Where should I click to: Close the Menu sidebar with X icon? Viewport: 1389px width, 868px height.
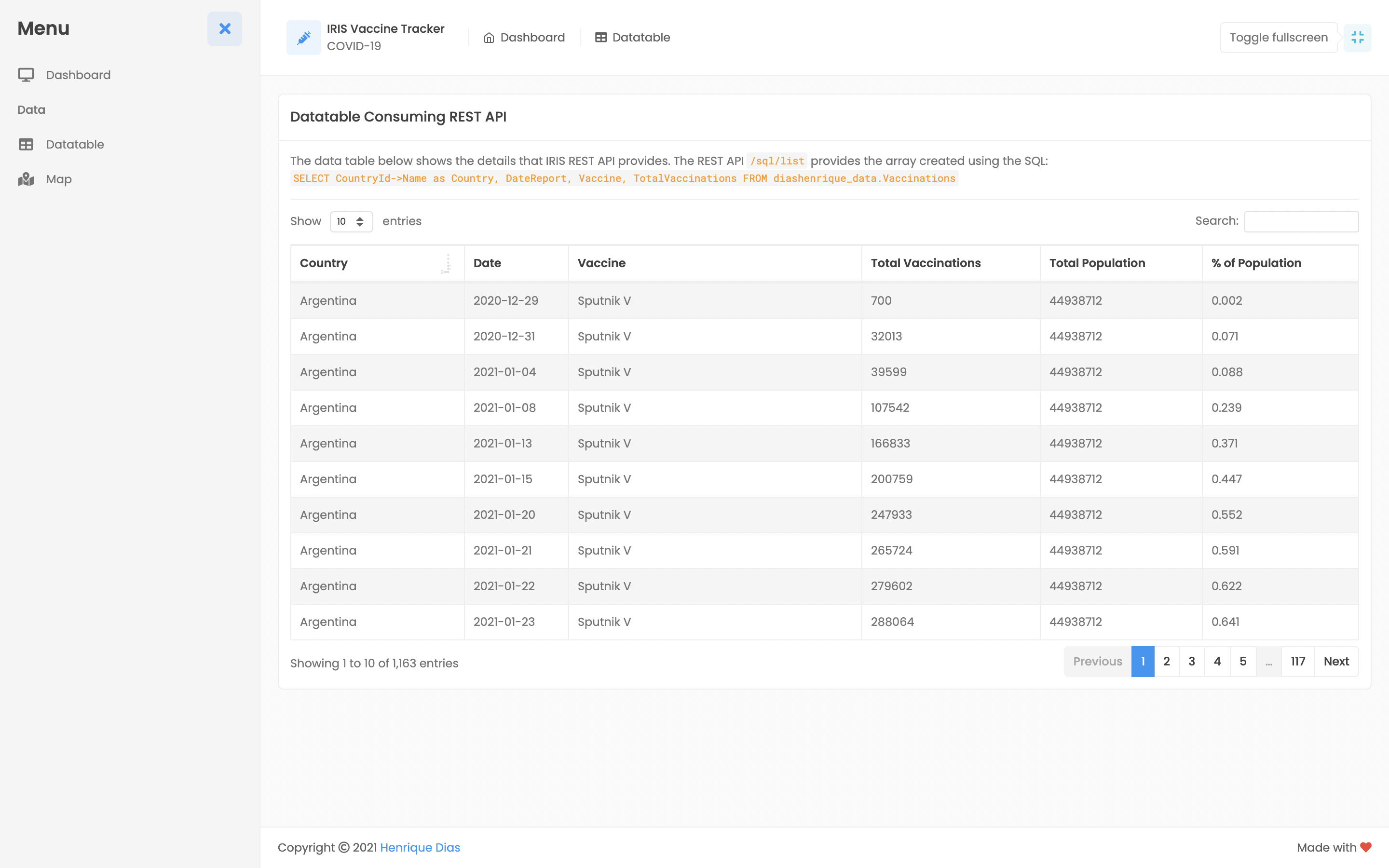(224, 29)
